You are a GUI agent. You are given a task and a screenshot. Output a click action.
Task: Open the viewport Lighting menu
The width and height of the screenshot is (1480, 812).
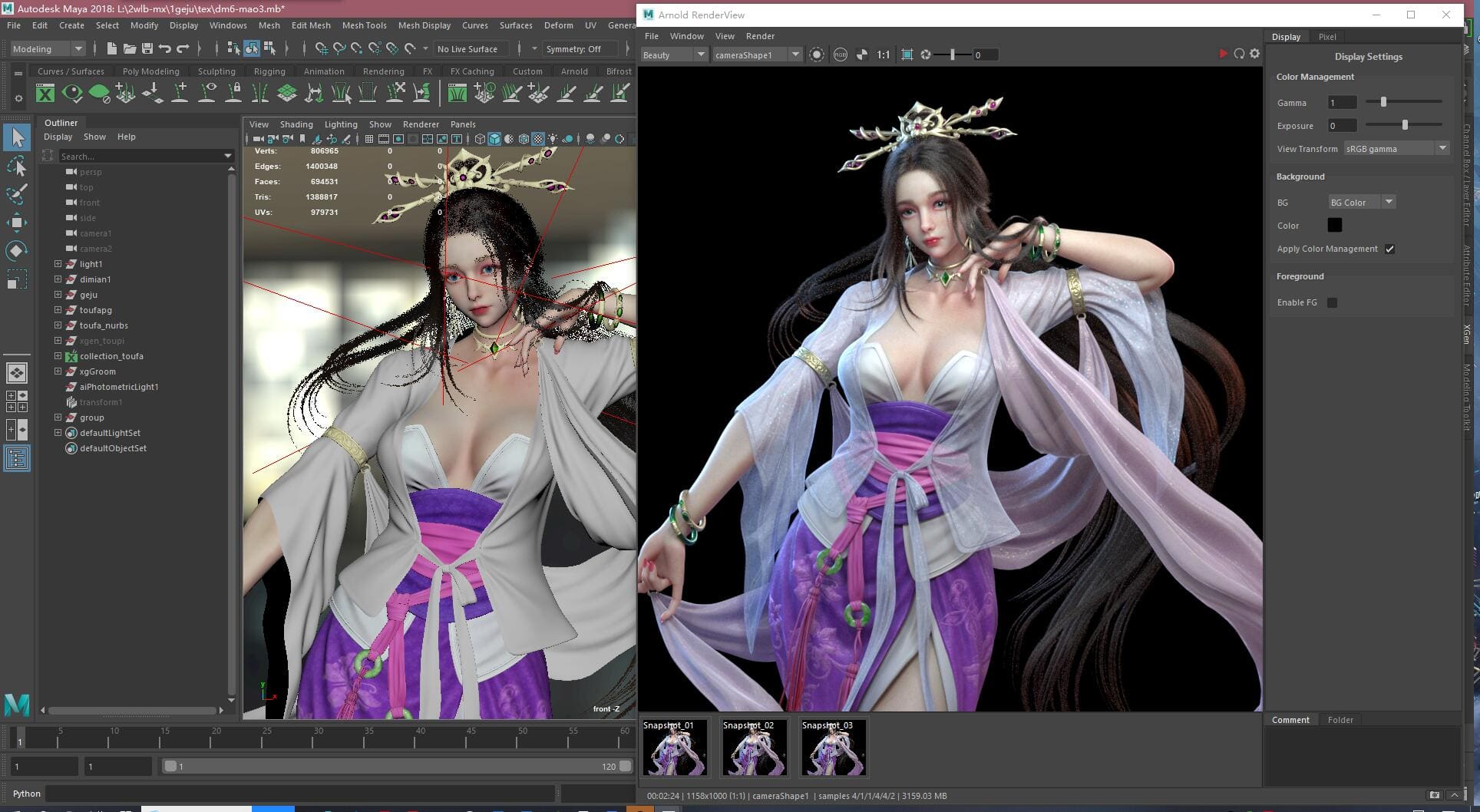[341, 124]
